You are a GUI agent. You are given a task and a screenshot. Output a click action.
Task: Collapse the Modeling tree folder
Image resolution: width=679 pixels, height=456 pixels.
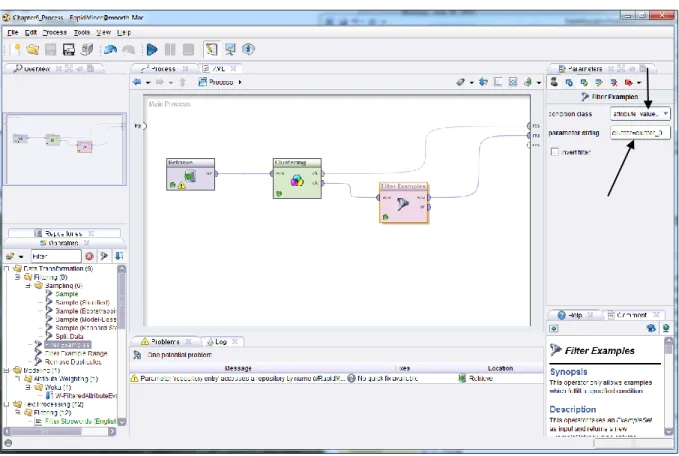6,370
